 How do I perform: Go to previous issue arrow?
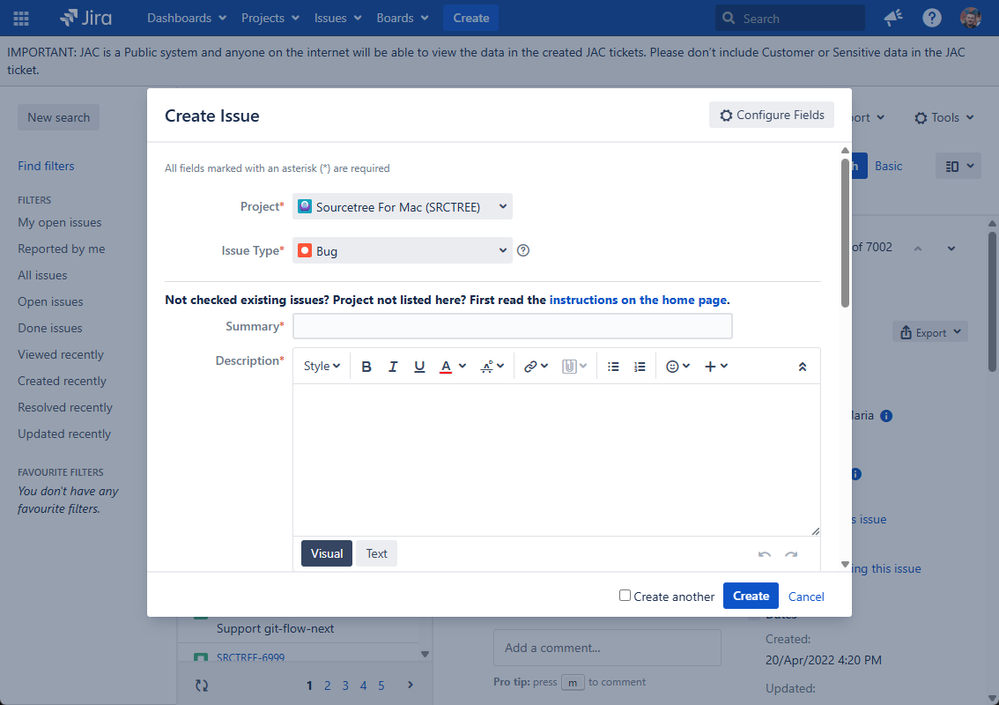[x=918, y=248]
